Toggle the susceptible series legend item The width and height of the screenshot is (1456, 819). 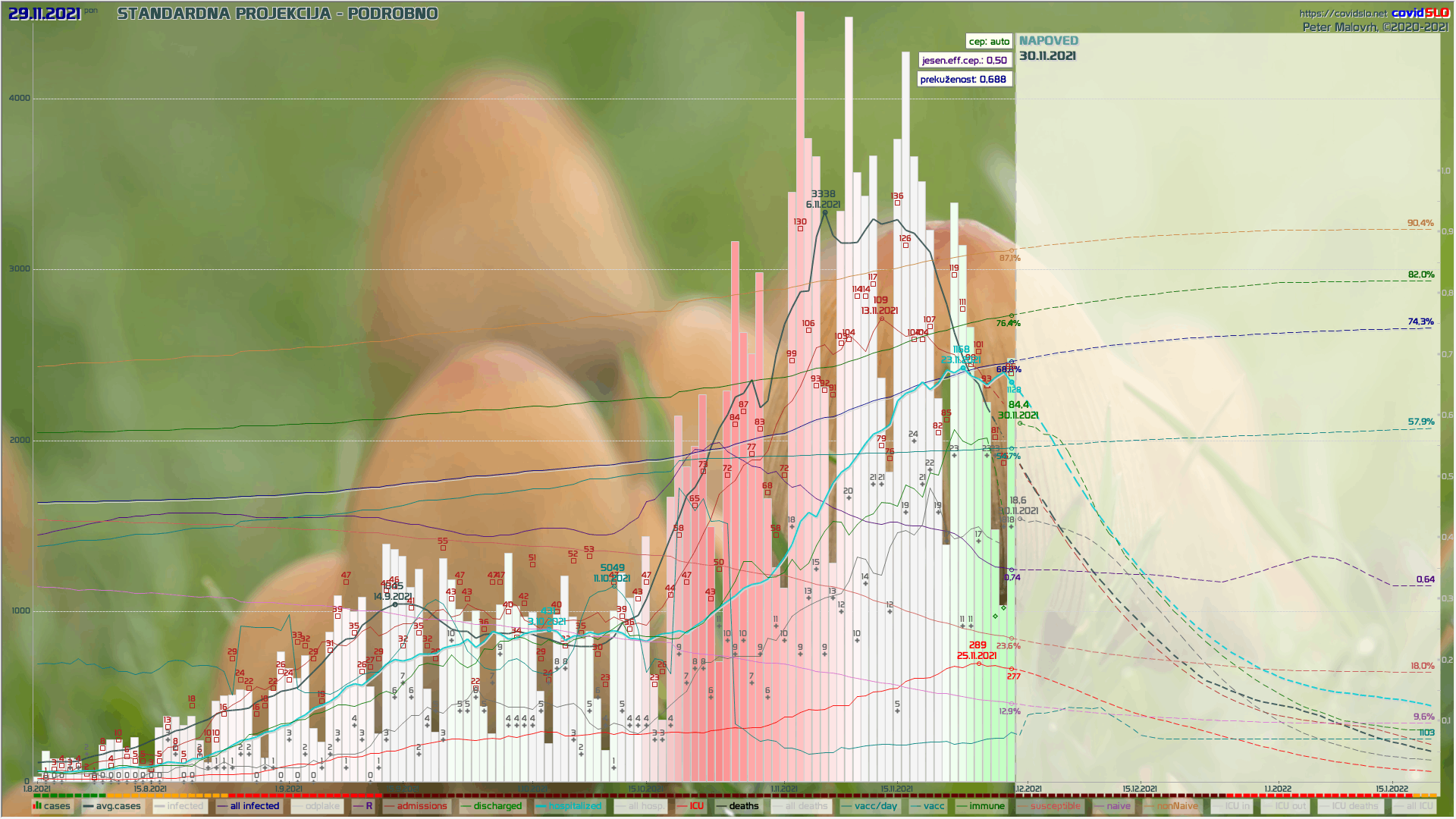[x=1049, y=806]
